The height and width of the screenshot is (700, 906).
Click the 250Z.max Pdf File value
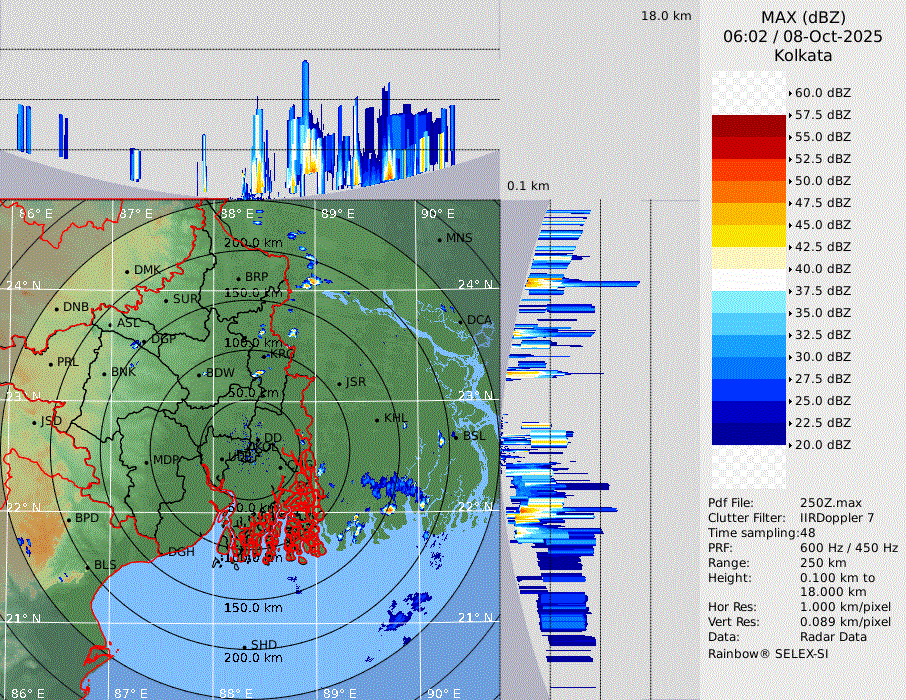coord(831,503)
